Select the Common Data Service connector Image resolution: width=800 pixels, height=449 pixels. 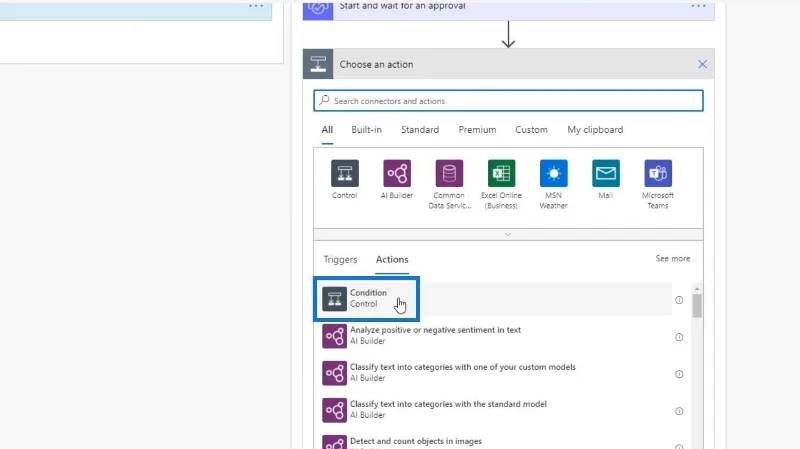[449, 173]
